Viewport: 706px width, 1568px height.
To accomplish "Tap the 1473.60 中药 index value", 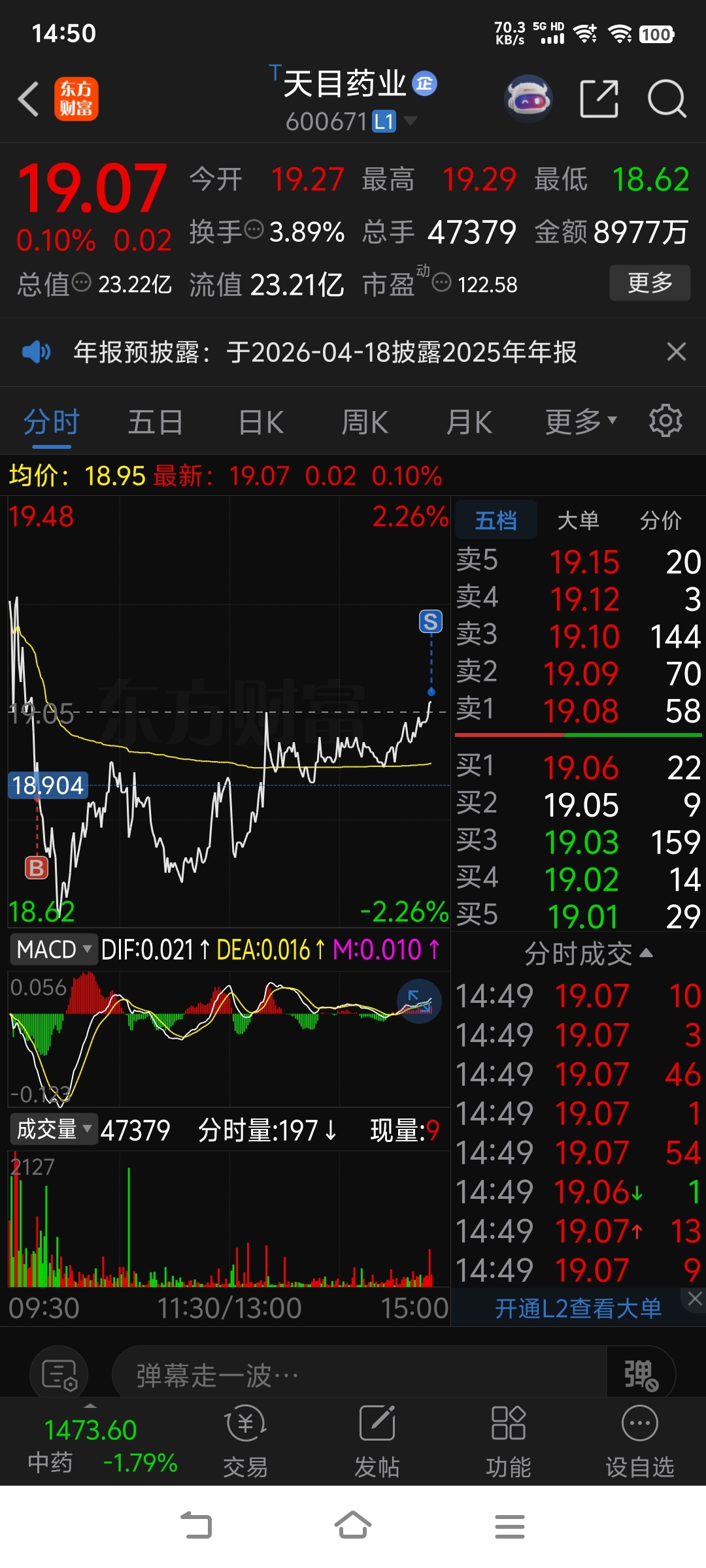I will tap(90, 1430).
